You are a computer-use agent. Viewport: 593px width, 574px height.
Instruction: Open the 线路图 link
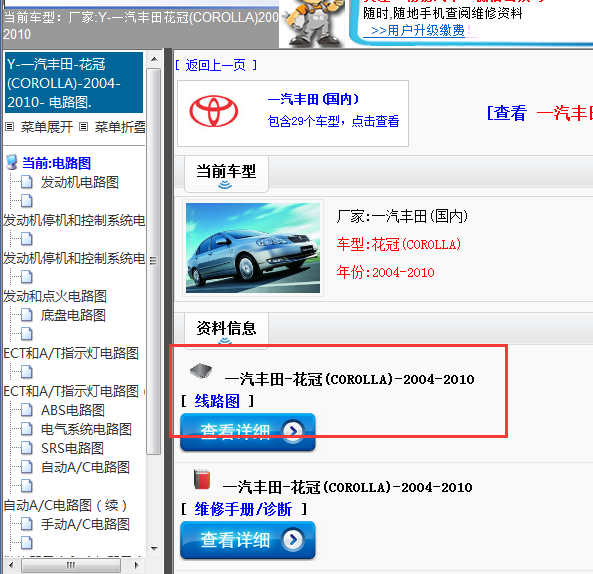(x=217, y=401)
